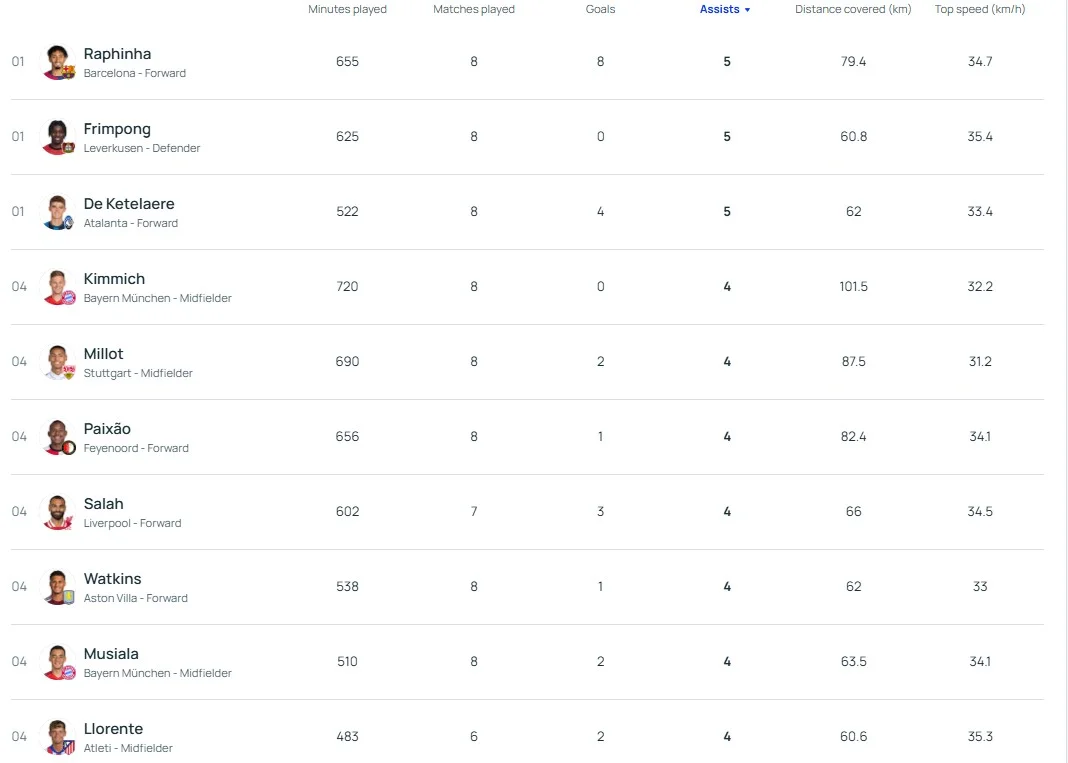
Task: Click Raphinha's player photo
Action: (58, 62)
